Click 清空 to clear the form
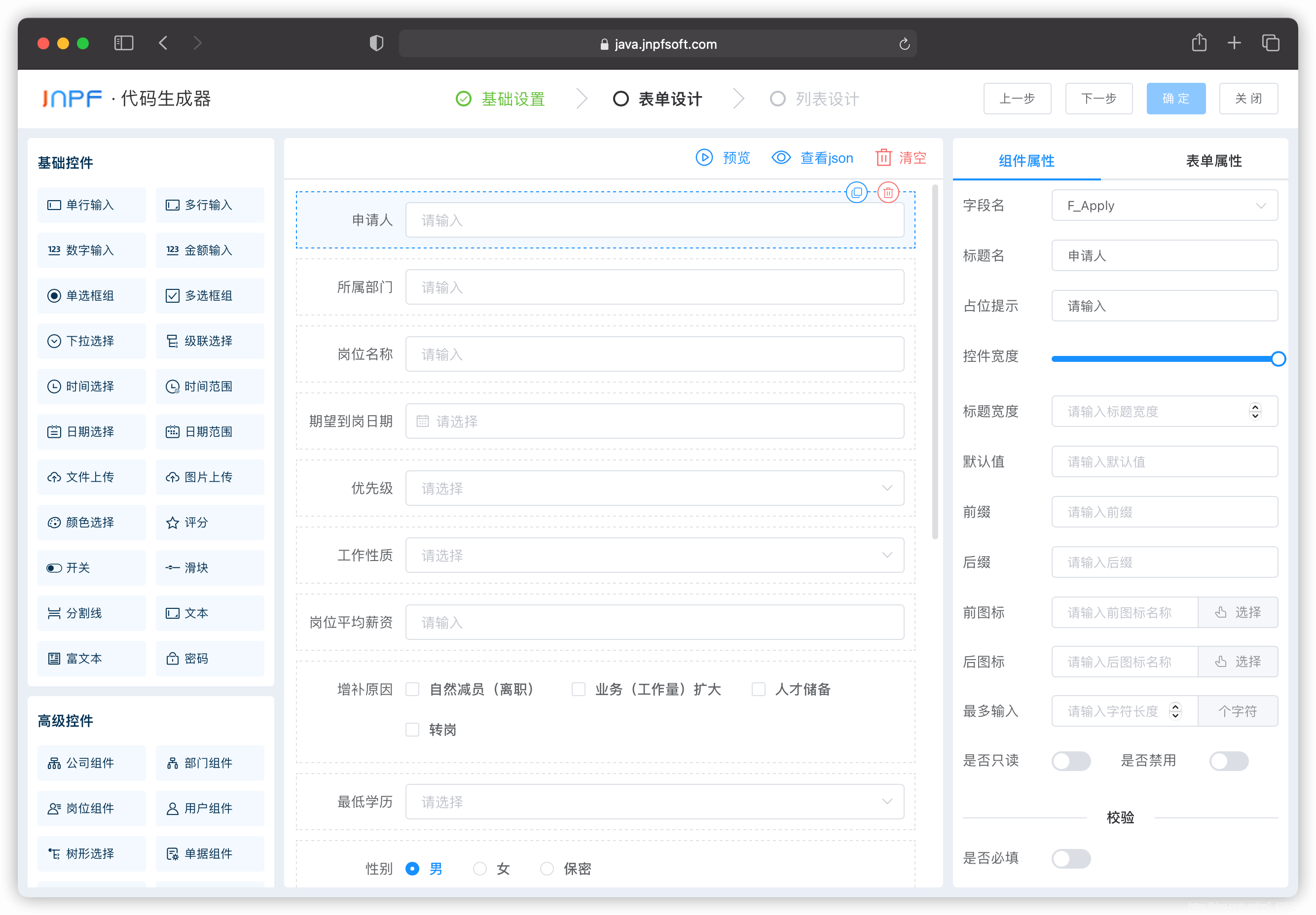The width and height of the screenshot is (1316, 915). (x=901, y=158)
